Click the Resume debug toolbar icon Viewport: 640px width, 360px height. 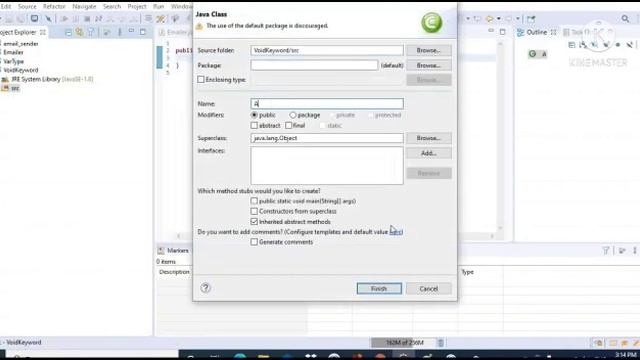coord(64,19)
